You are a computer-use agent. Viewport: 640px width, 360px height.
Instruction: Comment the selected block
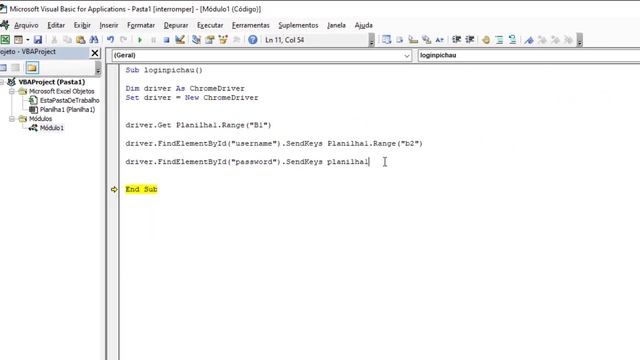point(499,40)
